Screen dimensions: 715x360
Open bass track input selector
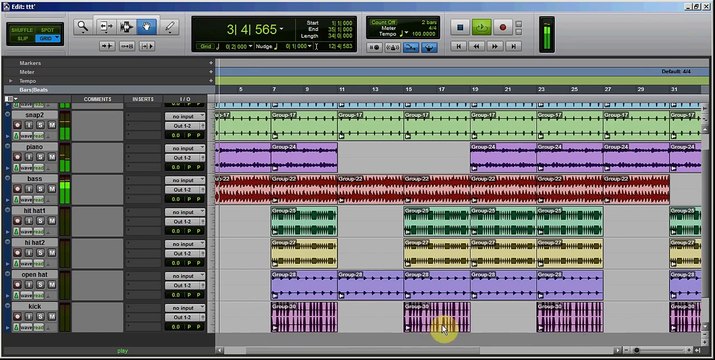click(x=185, y=180)
